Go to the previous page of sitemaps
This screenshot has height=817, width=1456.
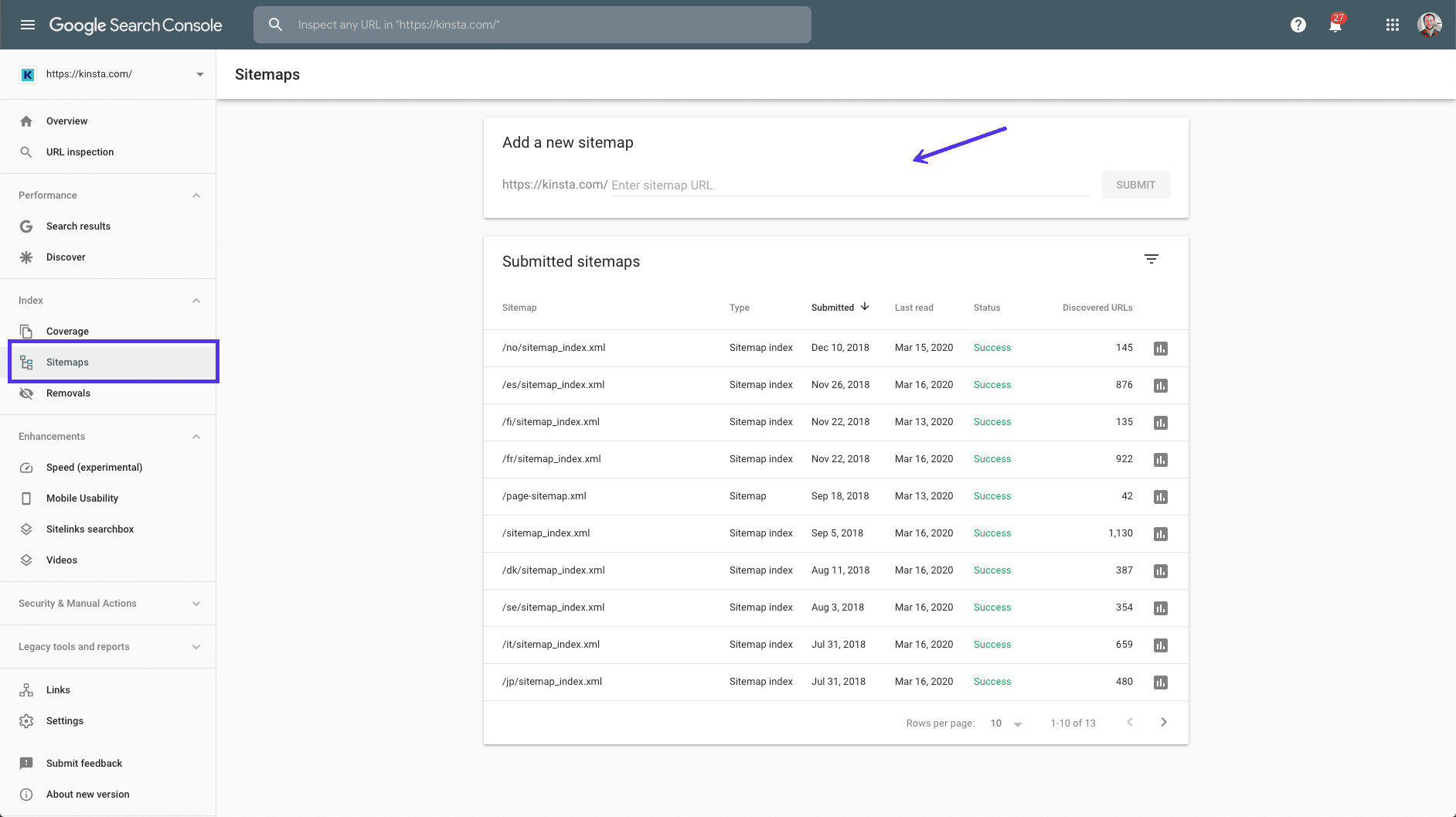pyautogui.click(x=1130, y=722)
